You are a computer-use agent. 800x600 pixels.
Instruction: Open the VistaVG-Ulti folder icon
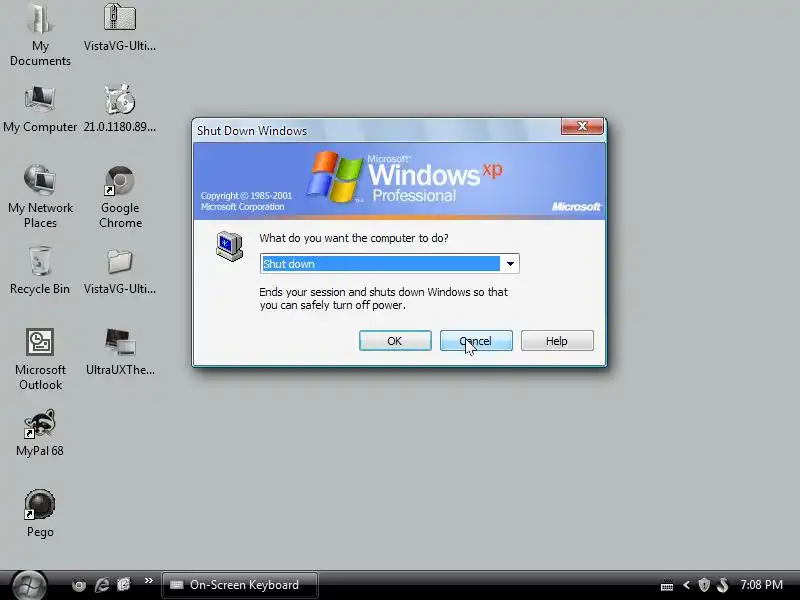120,270
